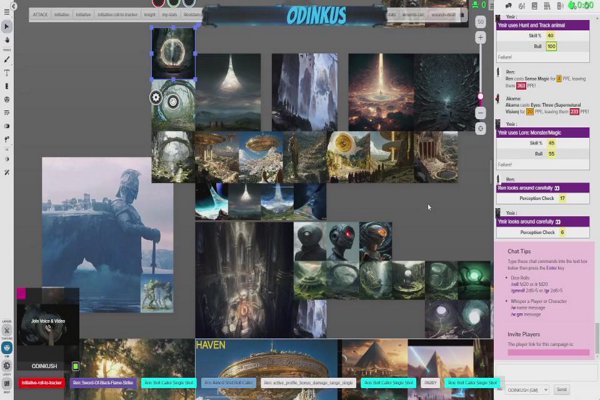
Task: Run the my-stats macro
Action: coord(170,15)
